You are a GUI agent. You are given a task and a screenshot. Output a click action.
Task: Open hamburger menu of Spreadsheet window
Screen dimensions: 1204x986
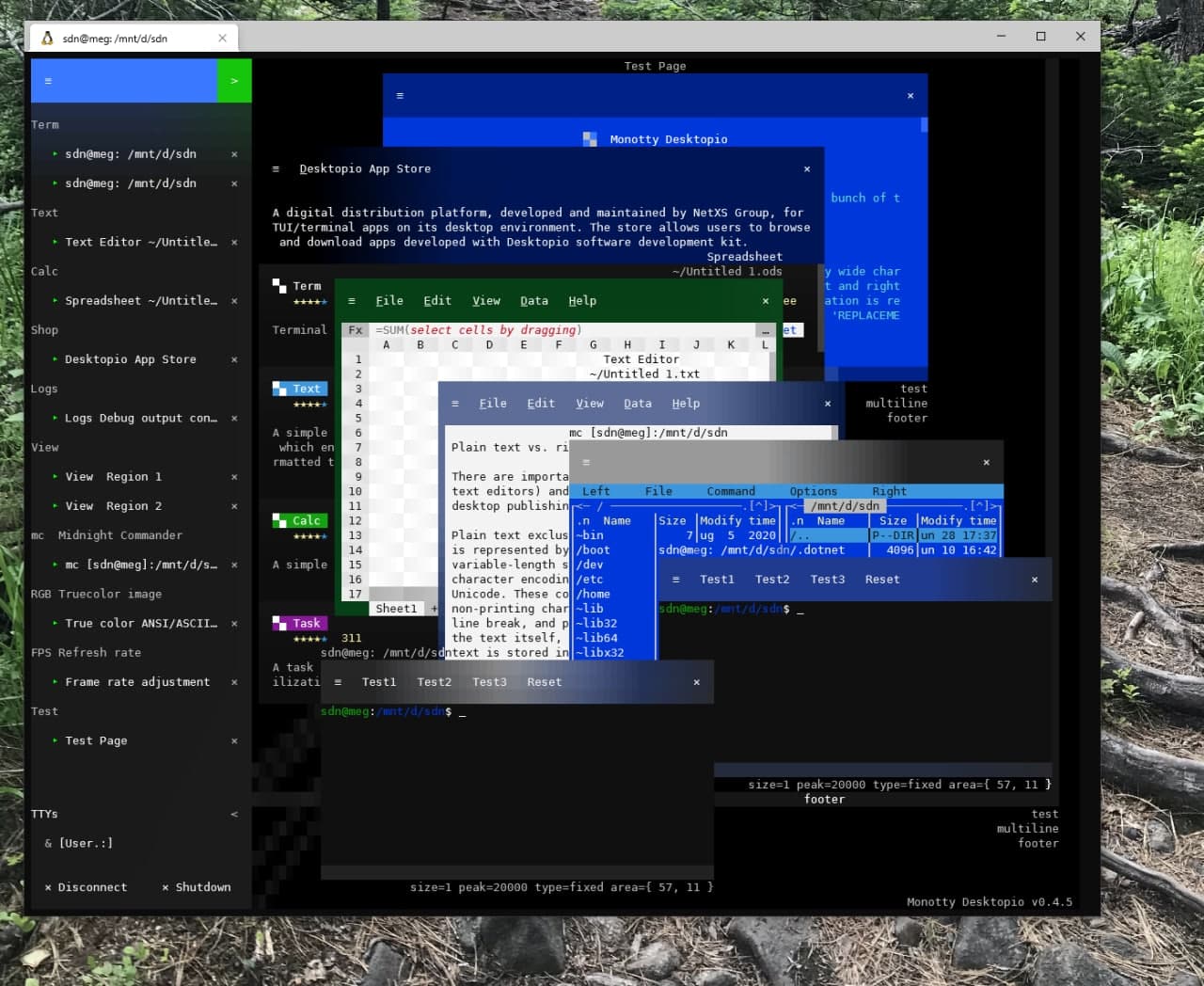[352, 301]
